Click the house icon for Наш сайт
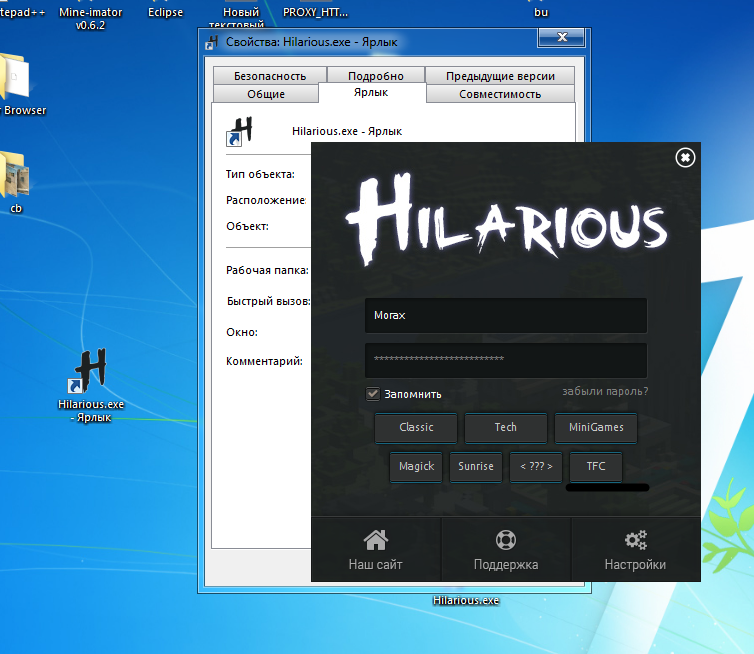754x654 pixels. (375, 541)
